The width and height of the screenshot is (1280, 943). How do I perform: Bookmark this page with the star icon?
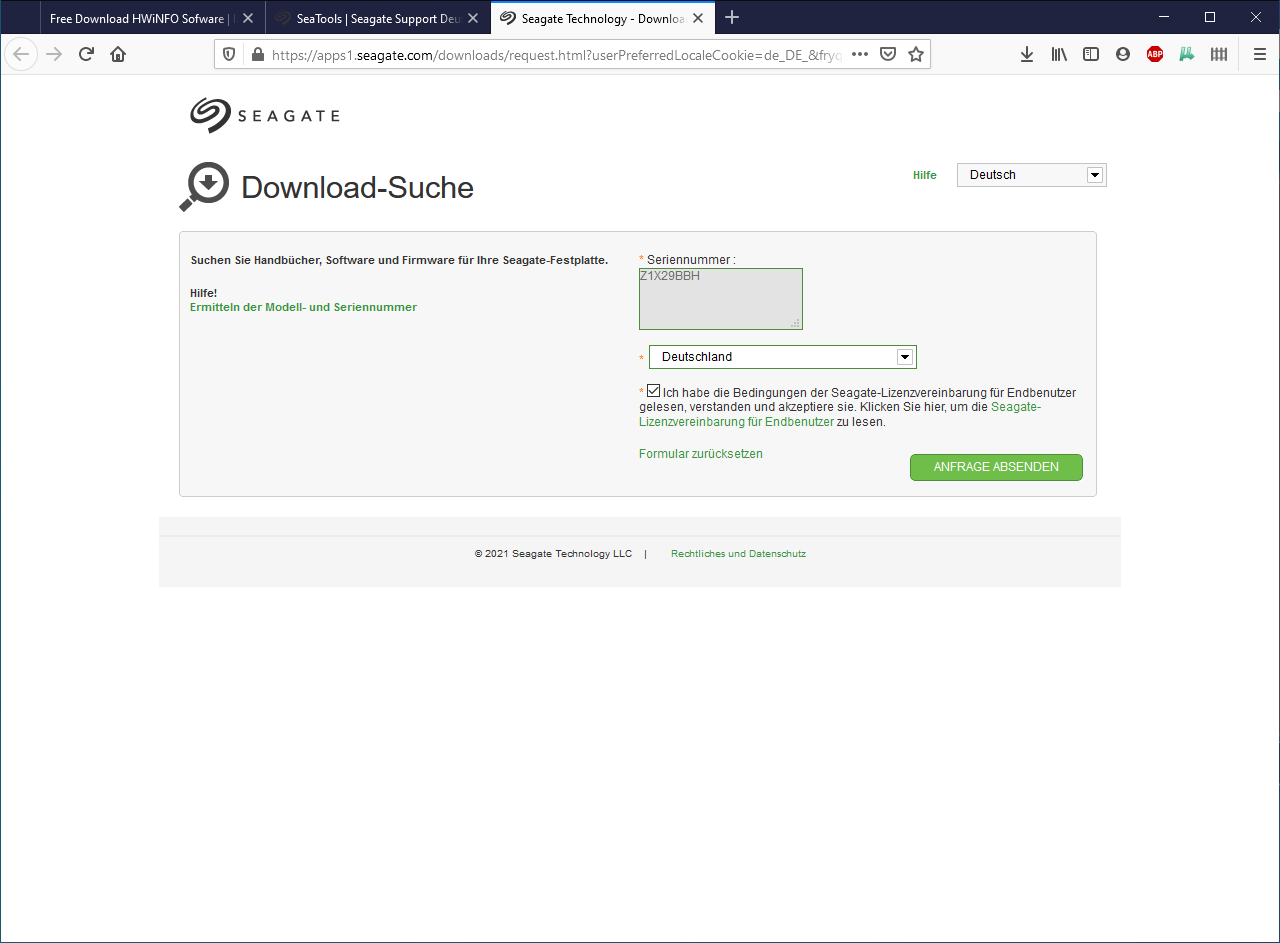pos(915,54)
